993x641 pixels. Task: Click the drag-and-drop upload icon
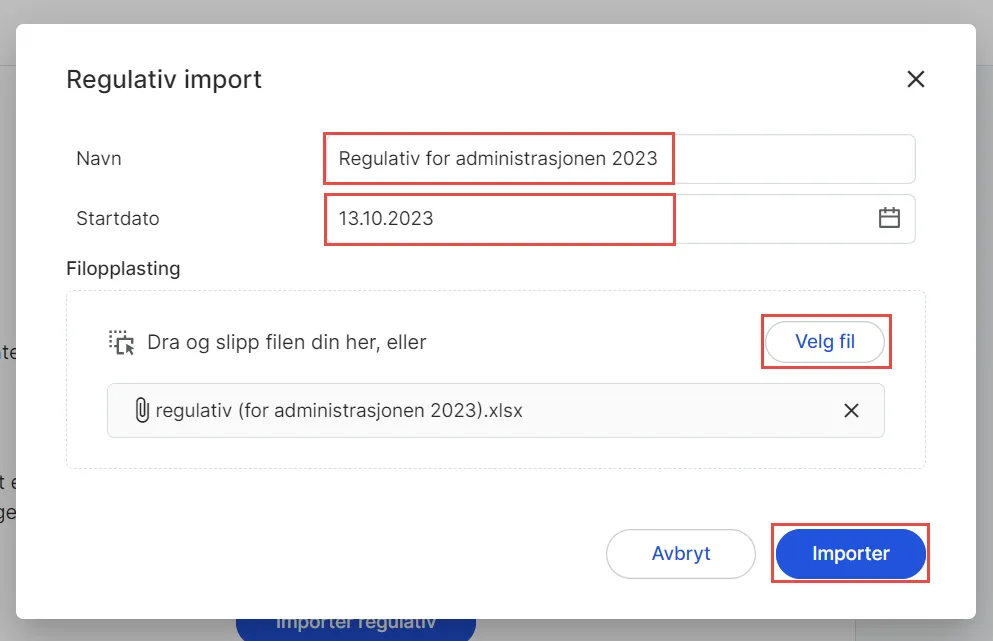(122, 341)
